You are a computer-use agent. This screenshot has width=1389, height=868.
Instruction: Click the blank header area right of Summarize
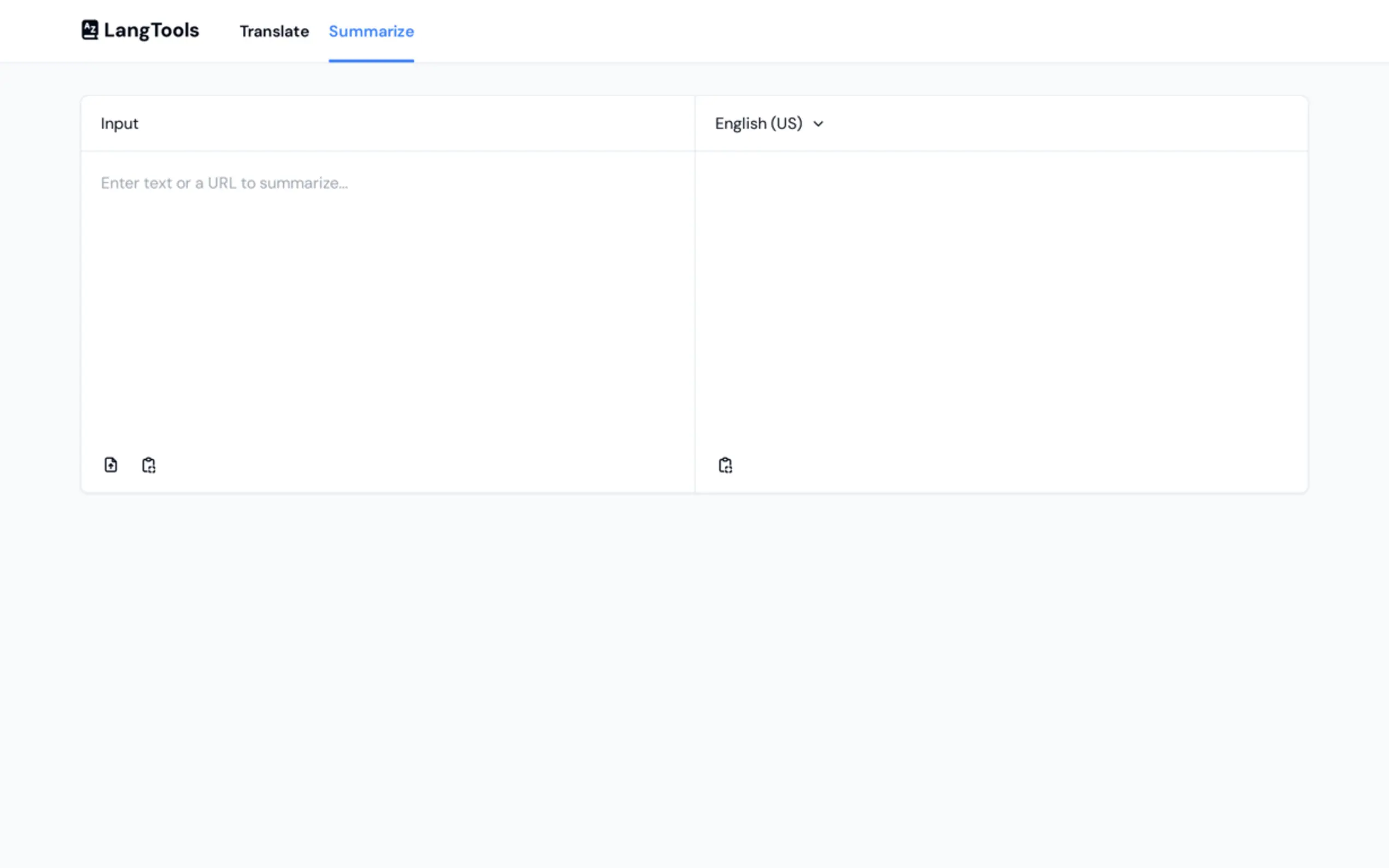pyautogui.click(x=861, y=31)
